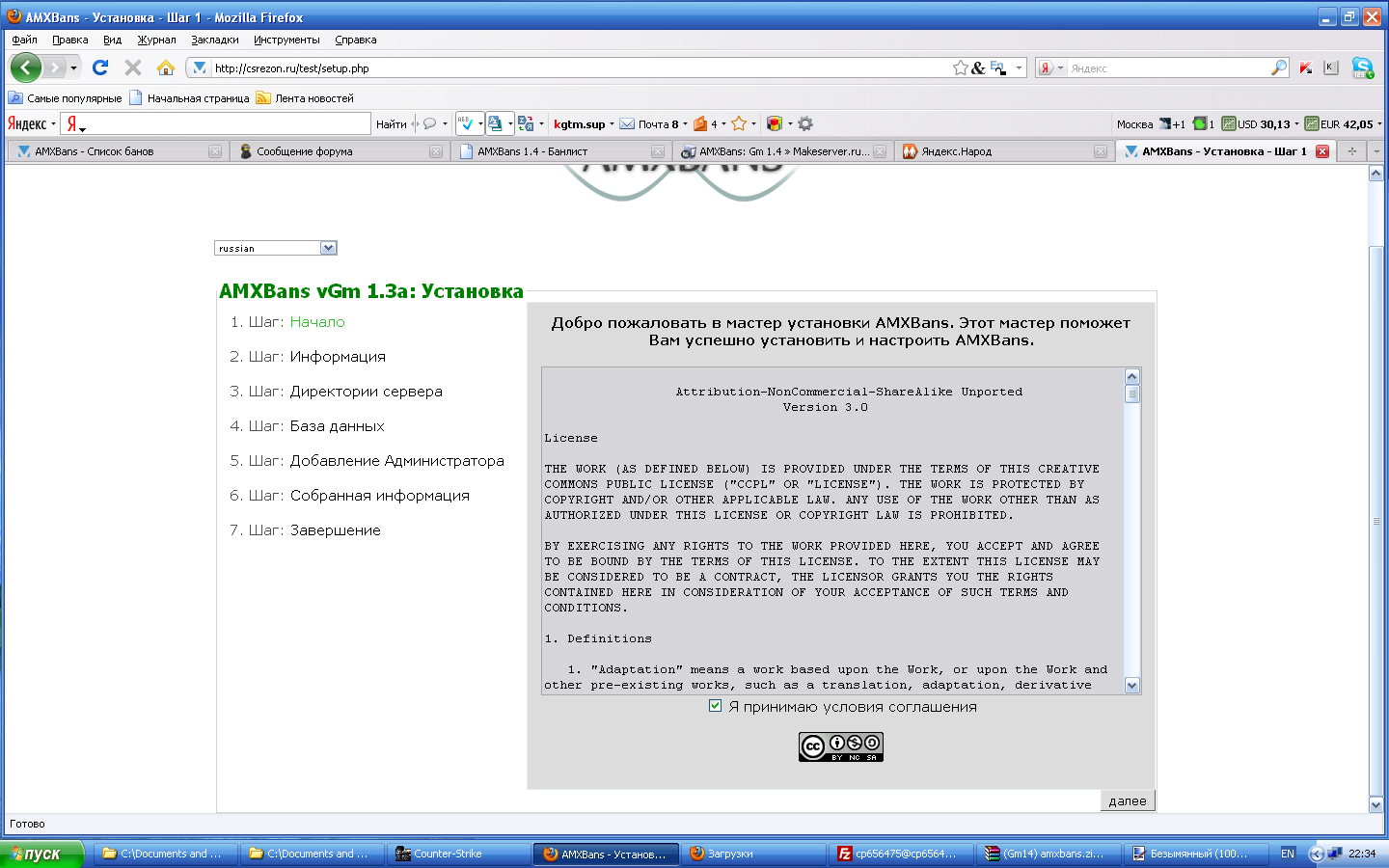This screenshot has width=1389, height=868.
Task: Click the EUR exchange rate 42,05
Action: [1339, 123]
